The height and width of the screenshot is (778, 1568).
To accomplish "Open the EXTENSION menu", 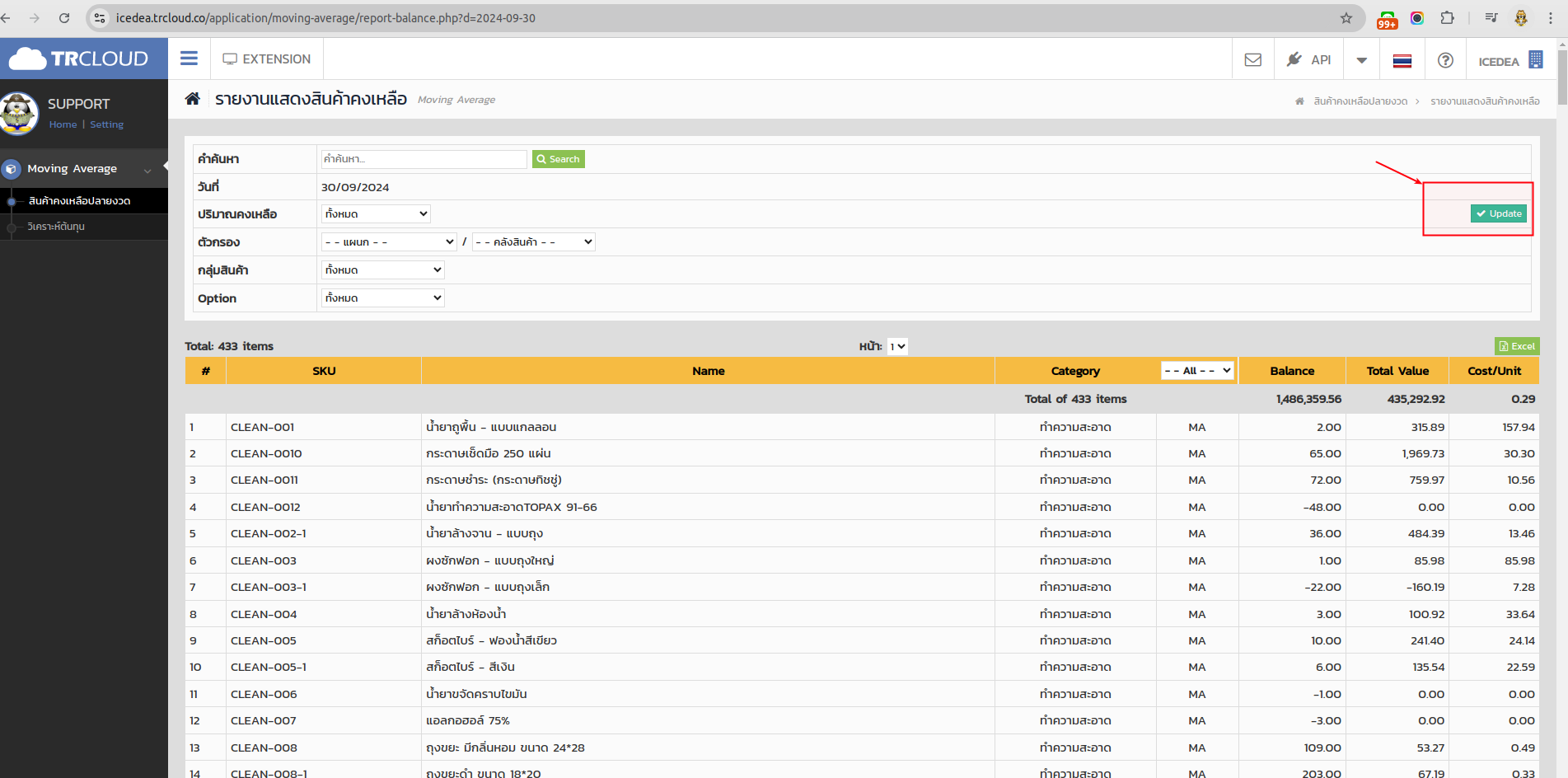I will coord(266,59).
